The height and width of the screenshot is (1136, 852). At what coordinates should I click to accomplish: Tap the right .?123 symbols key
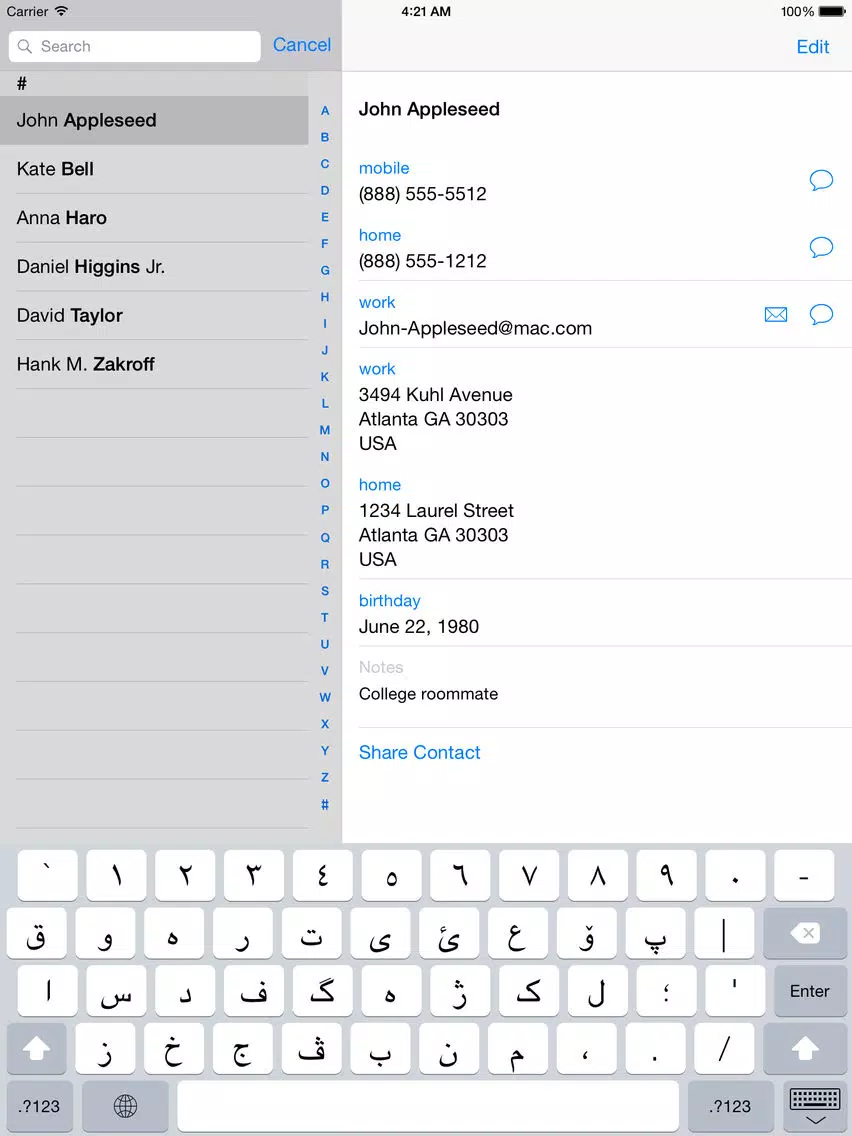click(x=730, y=1106)
